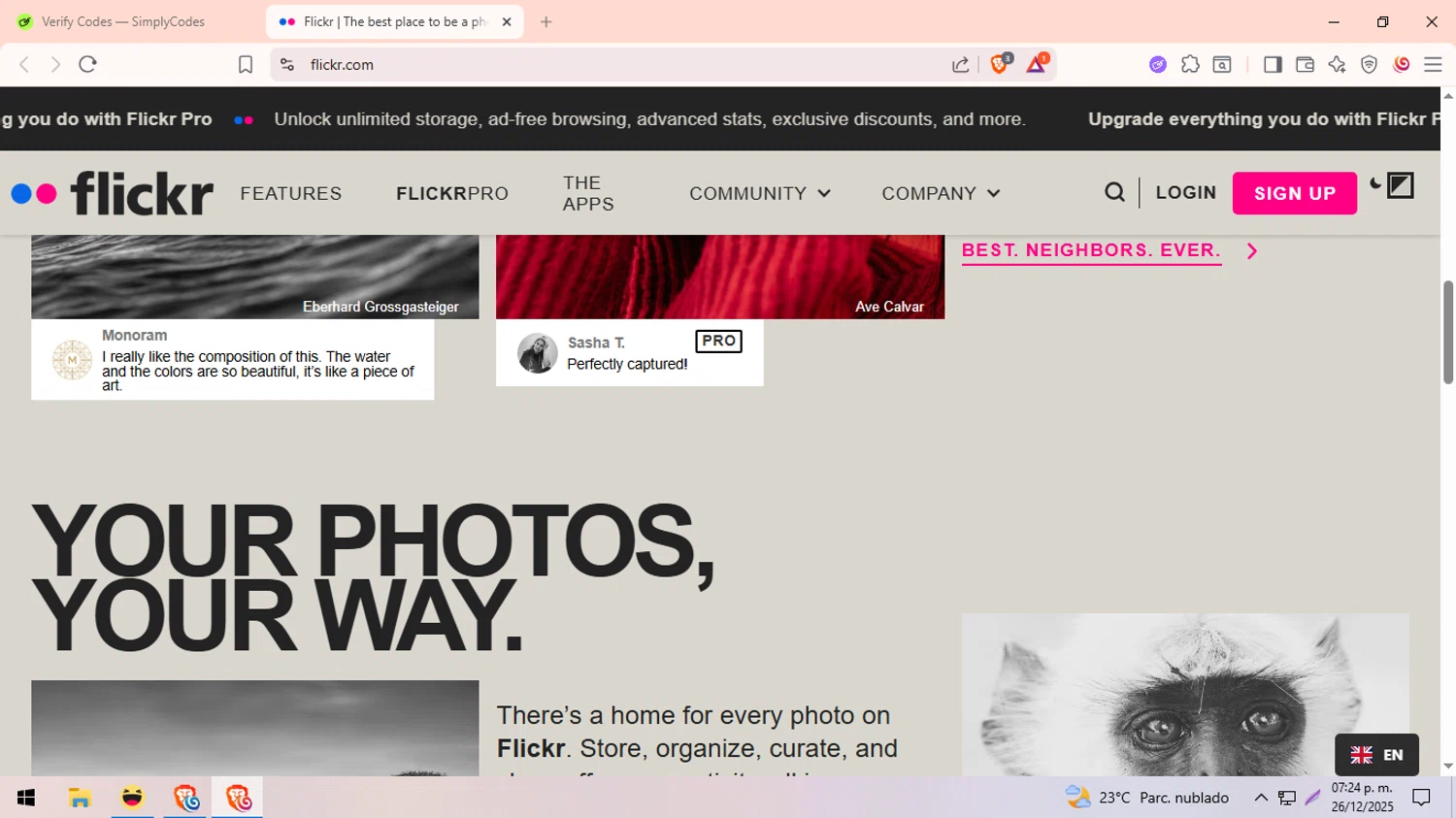Open Brave VPN shield icon
1456x818 pixels.
tap(1369, 64)
